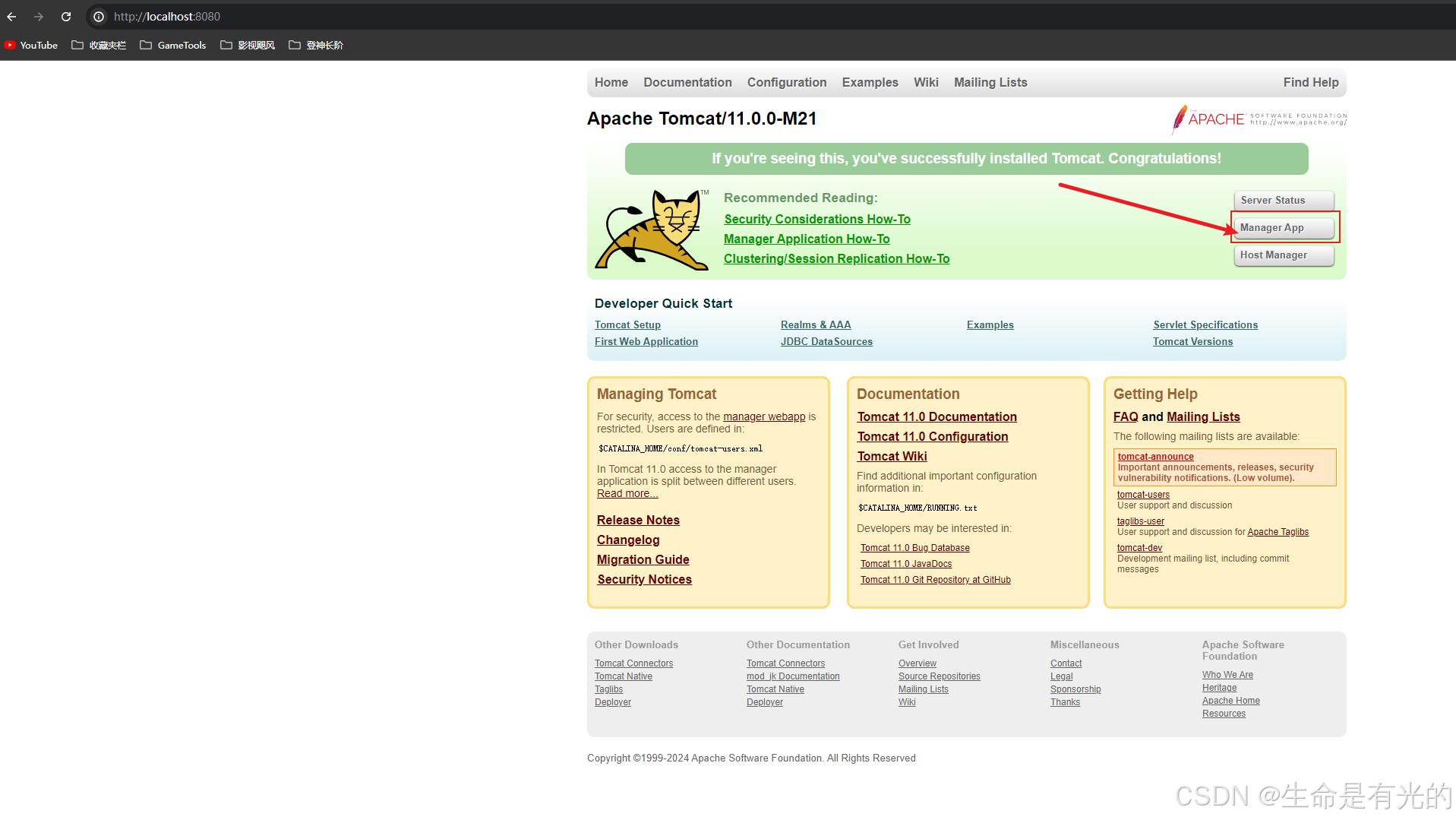Open Manager Application How-To link
The width and height of the screenshot is (1456, 820).
[x=807, y=239]
